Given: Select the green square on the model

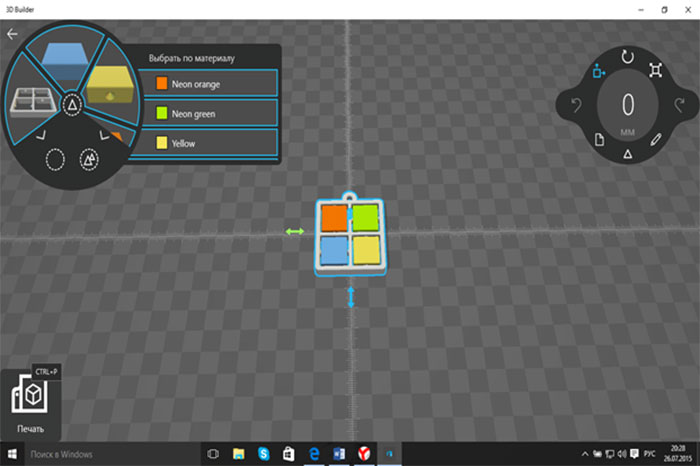Looking at the screenshot, I should point(365,217).
